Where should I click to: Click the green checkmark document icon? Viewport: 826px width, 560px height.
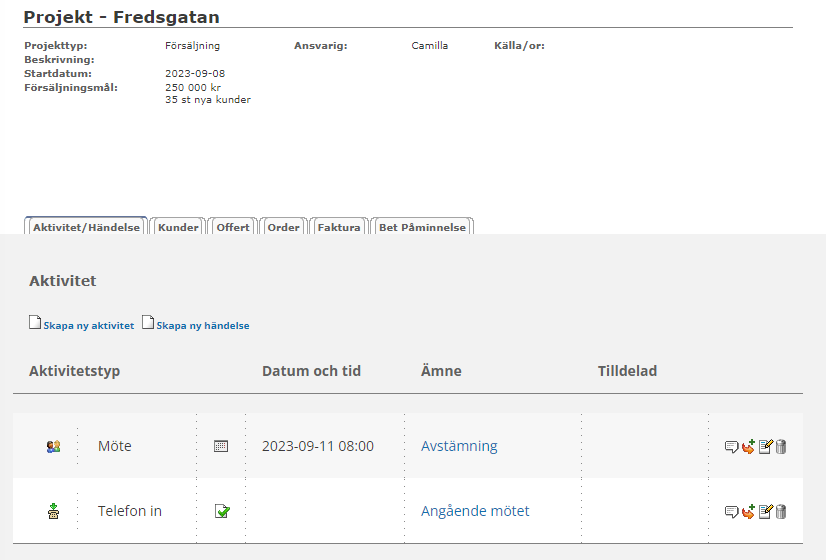tap(221, 512)
